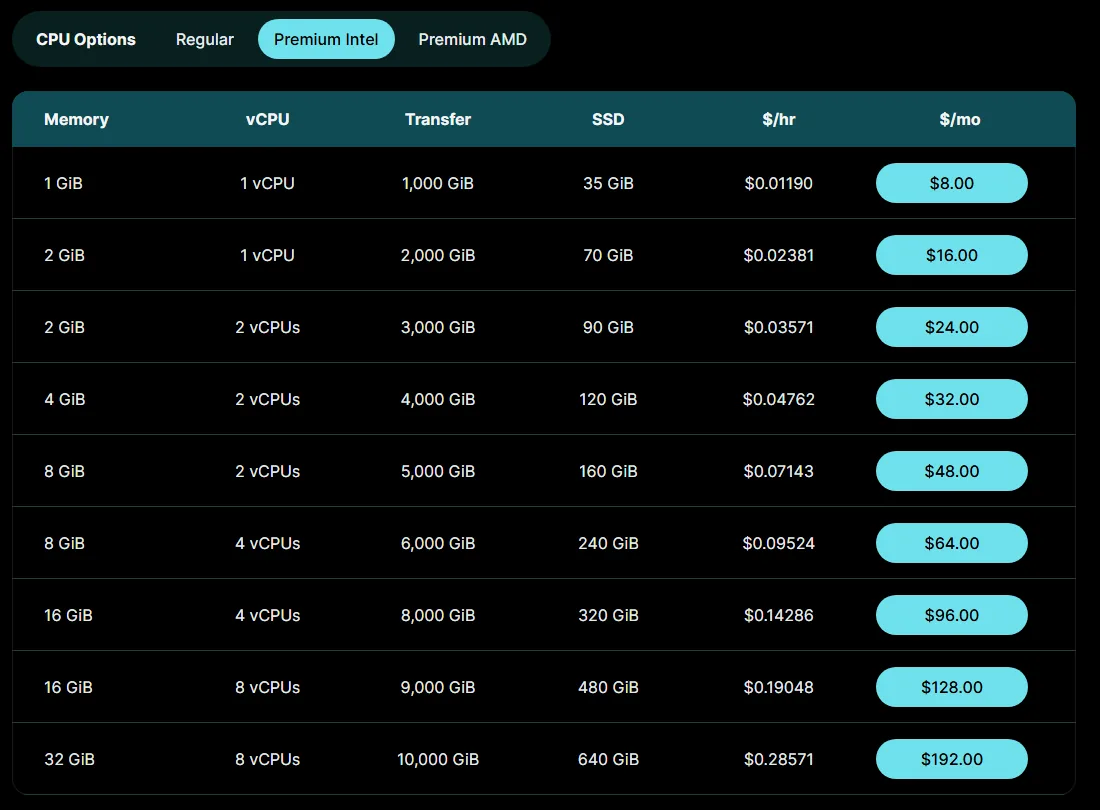The width and height of the screenshot is (1100, 810).
Task: Click vCPU cell in the $192.00 row
Action: [267, 760]
